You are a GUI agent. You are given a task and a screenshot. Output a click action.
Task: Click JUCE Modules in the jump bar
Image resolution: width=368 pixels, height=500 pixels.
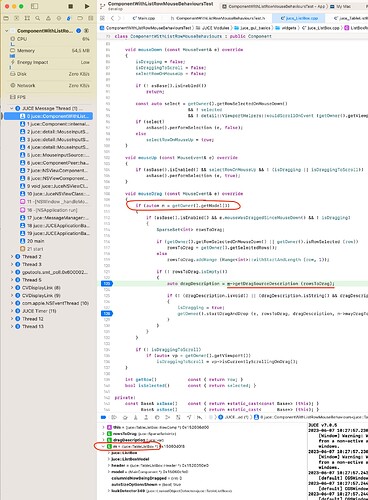click(x=214, y=28)
